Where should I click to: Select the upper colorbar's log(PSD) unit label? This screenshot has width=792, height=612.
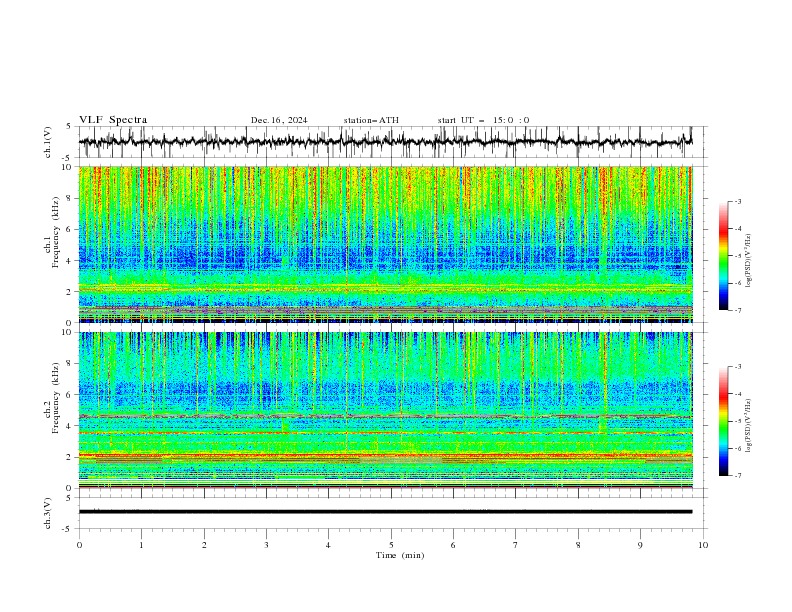[749, 261]
